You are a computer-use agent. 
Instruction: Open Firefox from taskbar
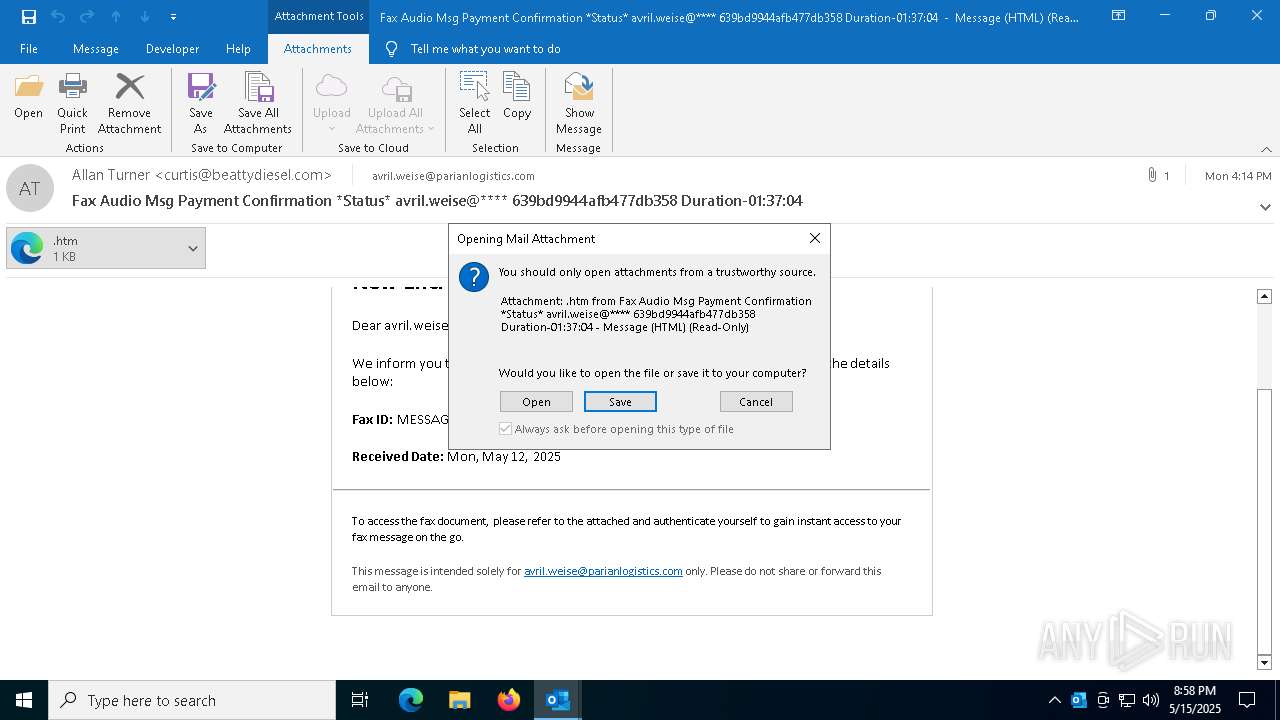[508, 700]
